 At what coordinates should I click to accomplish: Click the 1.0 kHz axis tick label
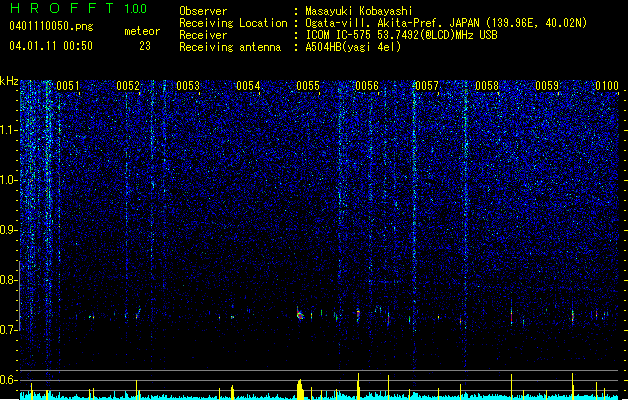(9, 180)
